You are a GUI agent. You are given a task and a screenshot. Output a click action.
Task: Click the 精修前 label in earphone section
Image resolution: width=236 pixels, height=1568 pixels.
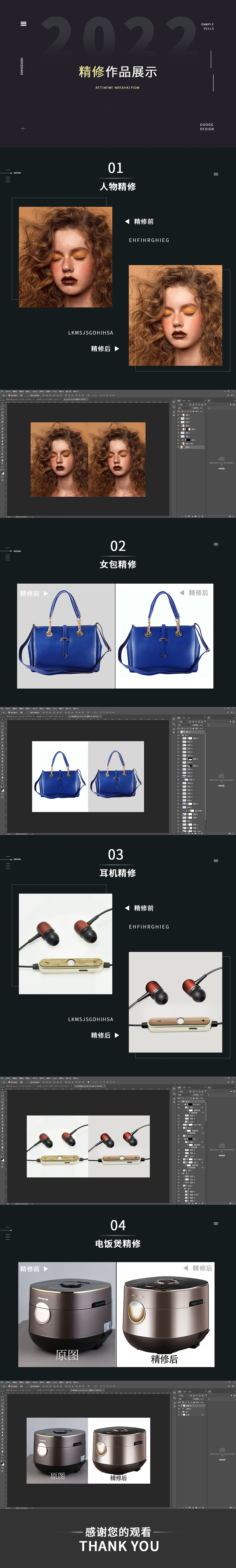(x=144, y=908)
